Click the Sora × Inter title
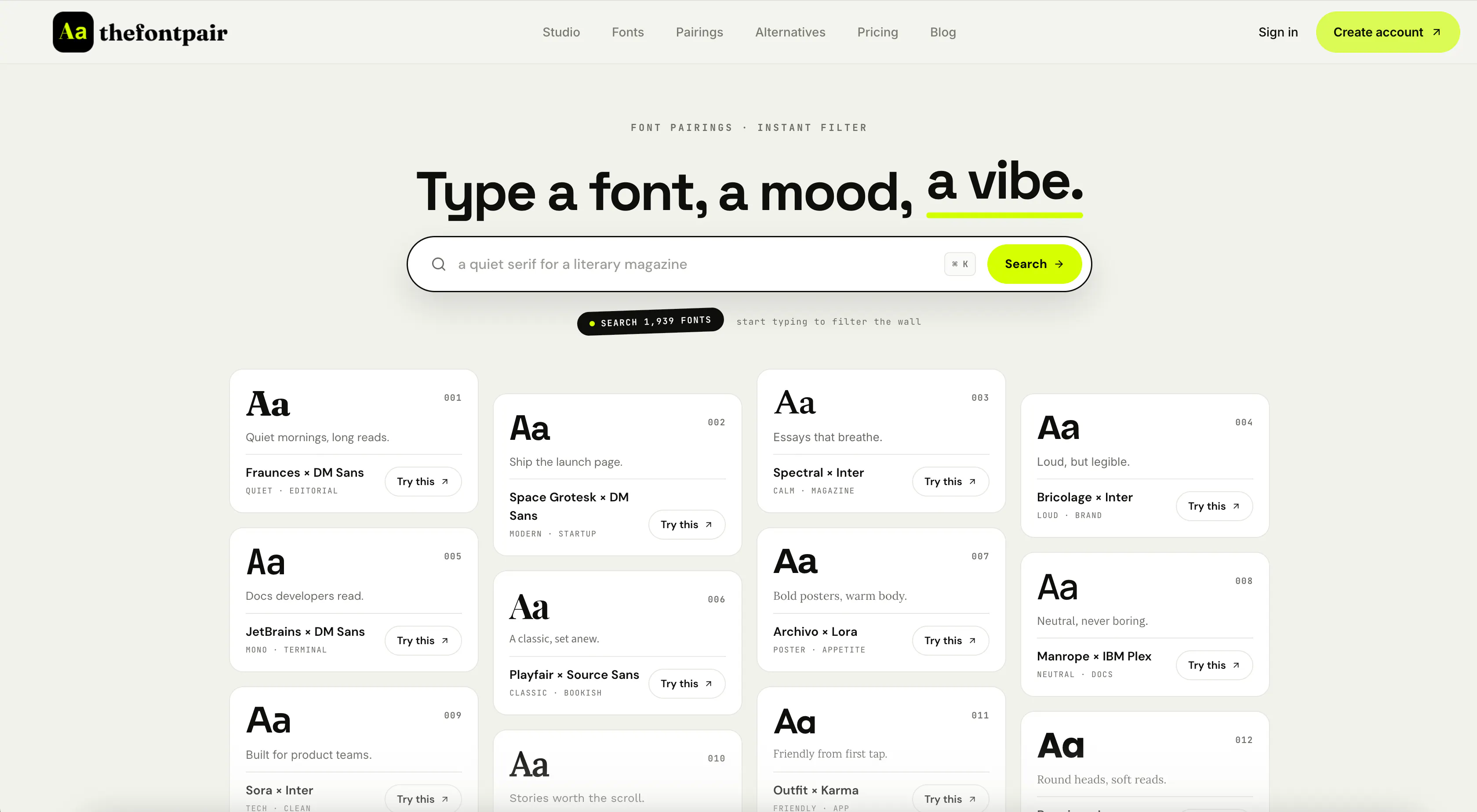1477x812 pixels. [279, 790]
